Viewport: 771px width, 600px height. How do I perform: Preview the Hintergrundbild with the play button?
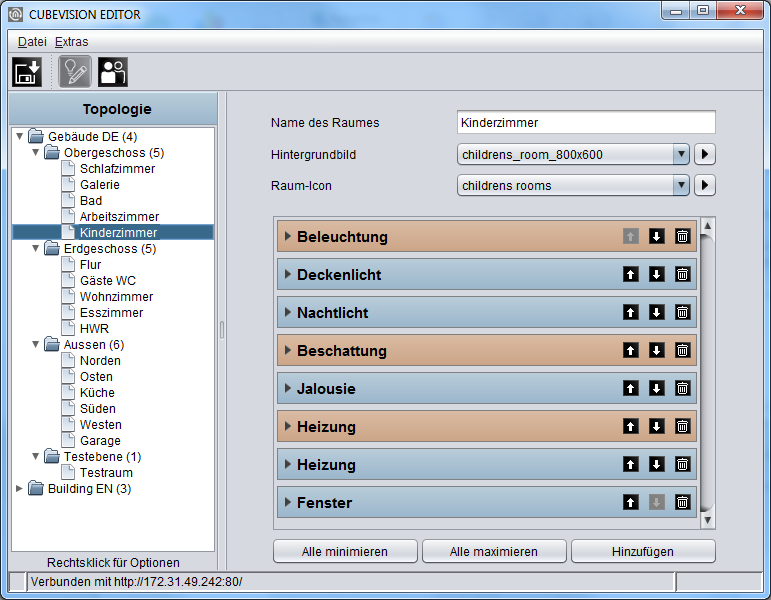click(705, 154)
